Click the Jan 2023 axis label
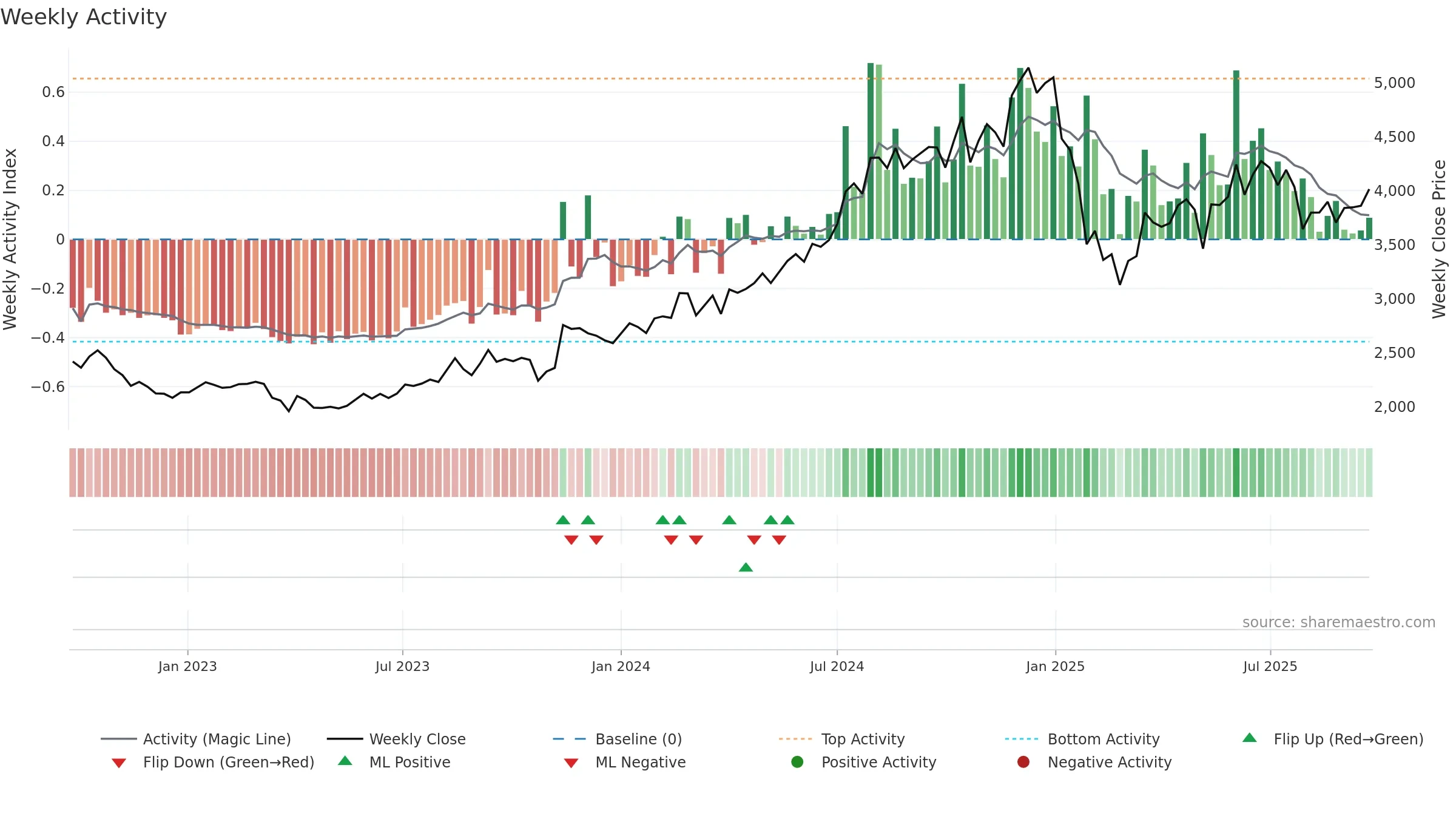Image resolution: width=1456 pixels, height=819 pixels. point(187,666)
